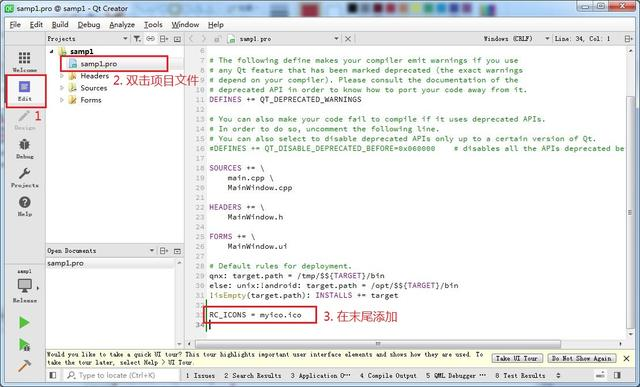
Task: Split the Projects panel
Action: 164,39
